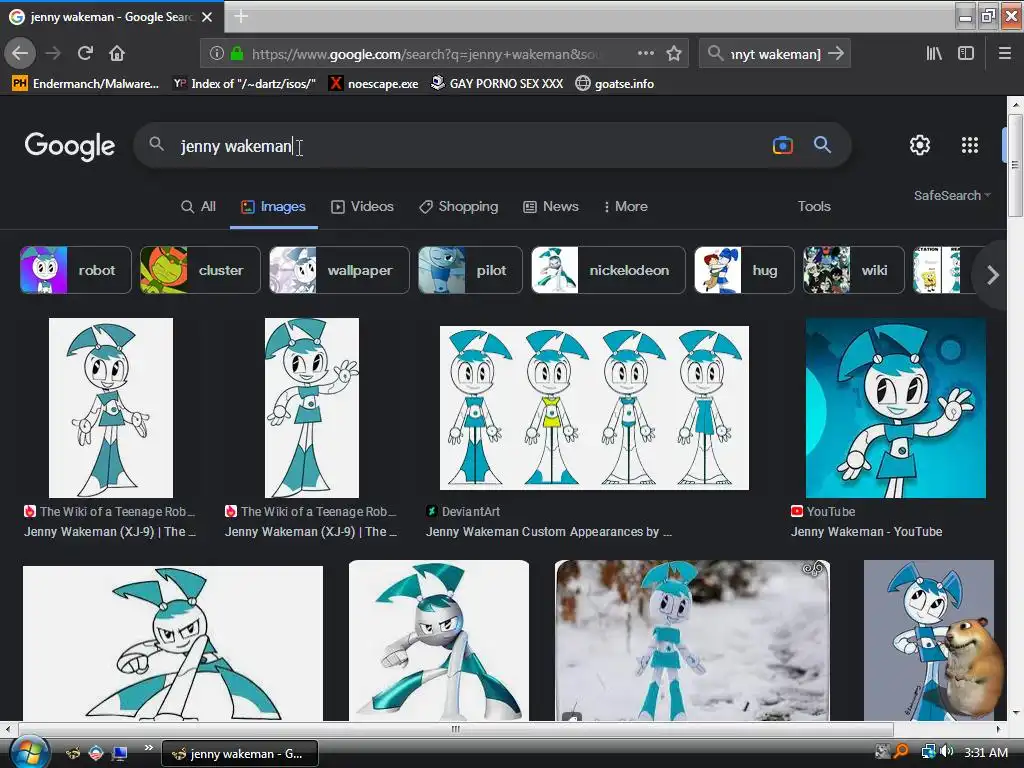Viewport: 1024px width, 768px height.
Task: Click the browser forward arrow
Action: [53, 53]
